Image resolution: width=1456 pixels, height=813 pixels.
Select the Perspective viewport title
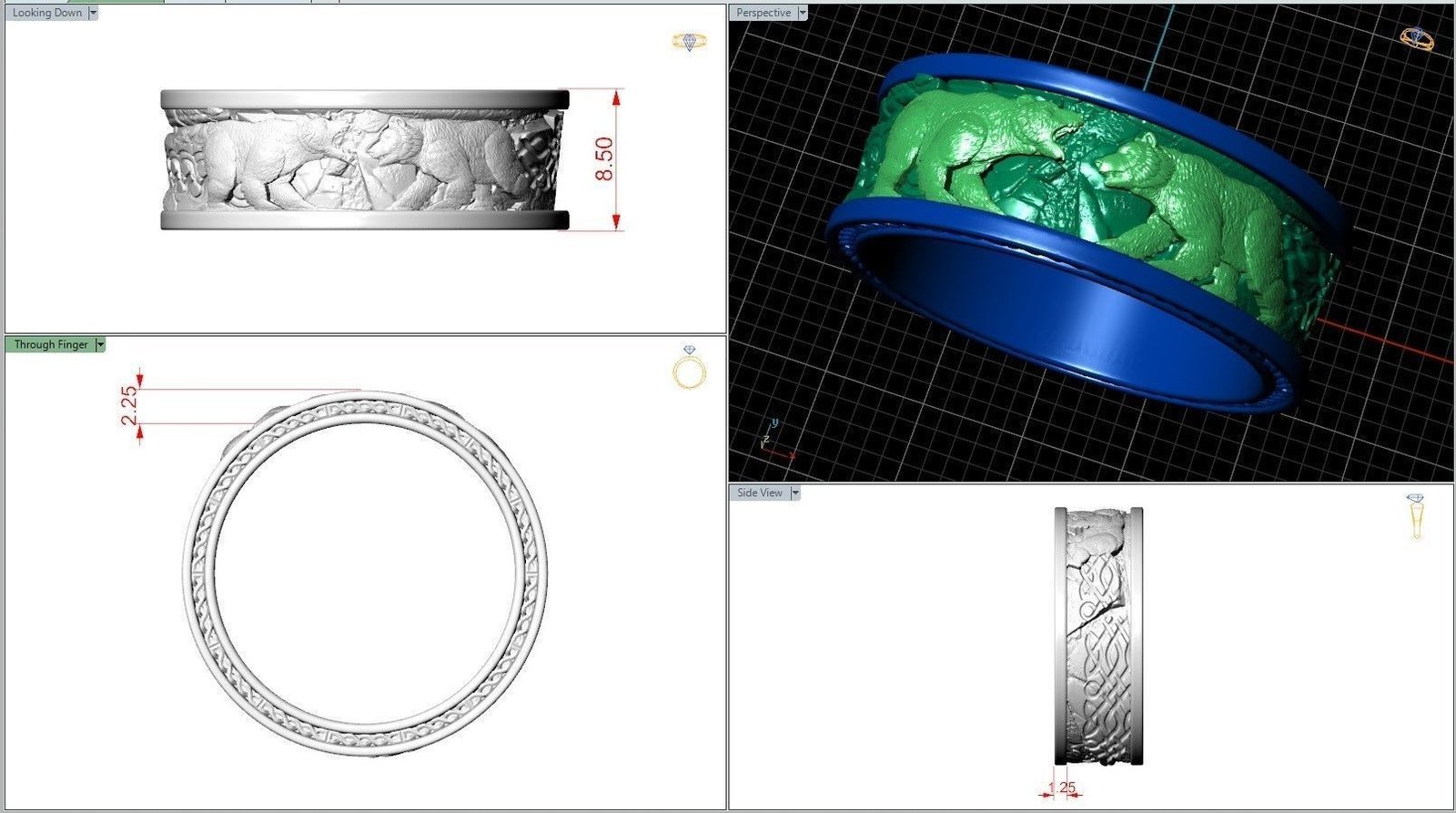[x=763, y=13]
